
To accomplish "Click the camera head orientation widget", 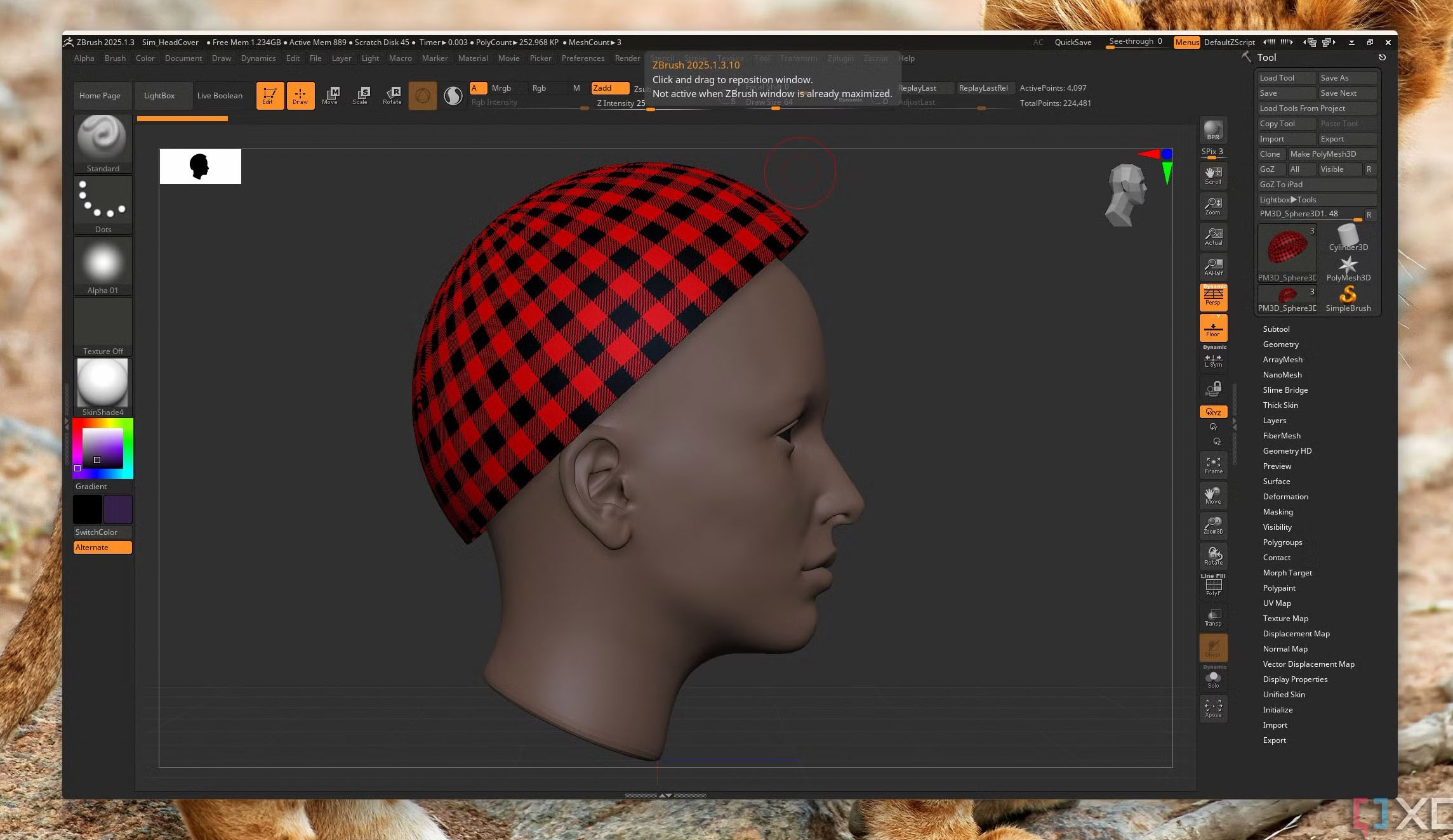I will click(x=1127, y=195).
